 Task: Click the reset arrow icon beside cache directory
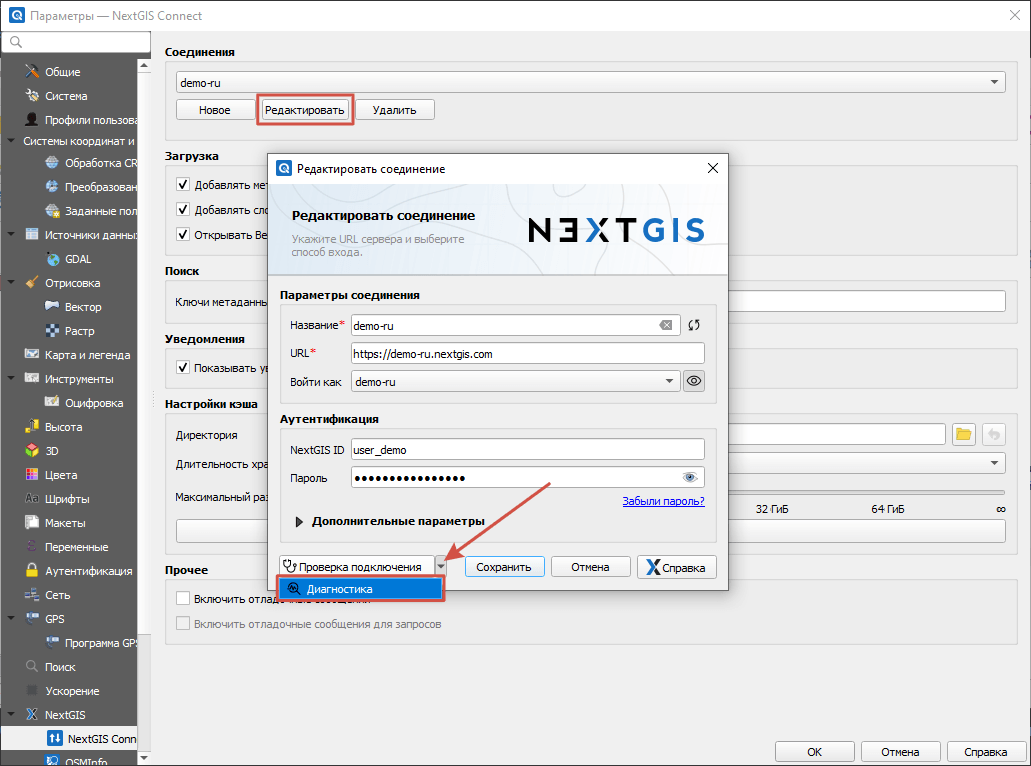(994, 435)
